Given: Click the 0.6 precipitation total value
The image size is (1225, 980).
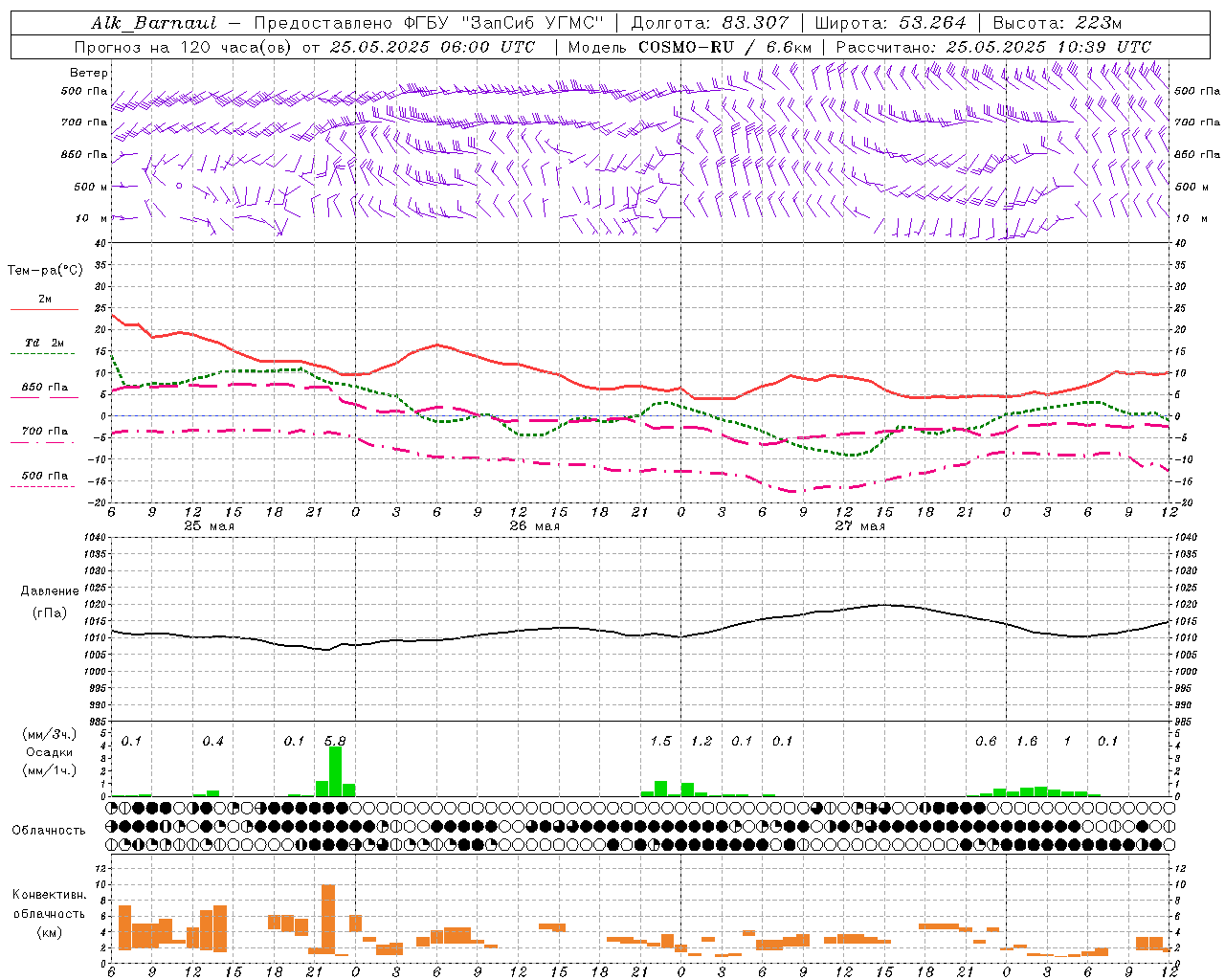Looking at the screenshot, I should pos(986,741).
